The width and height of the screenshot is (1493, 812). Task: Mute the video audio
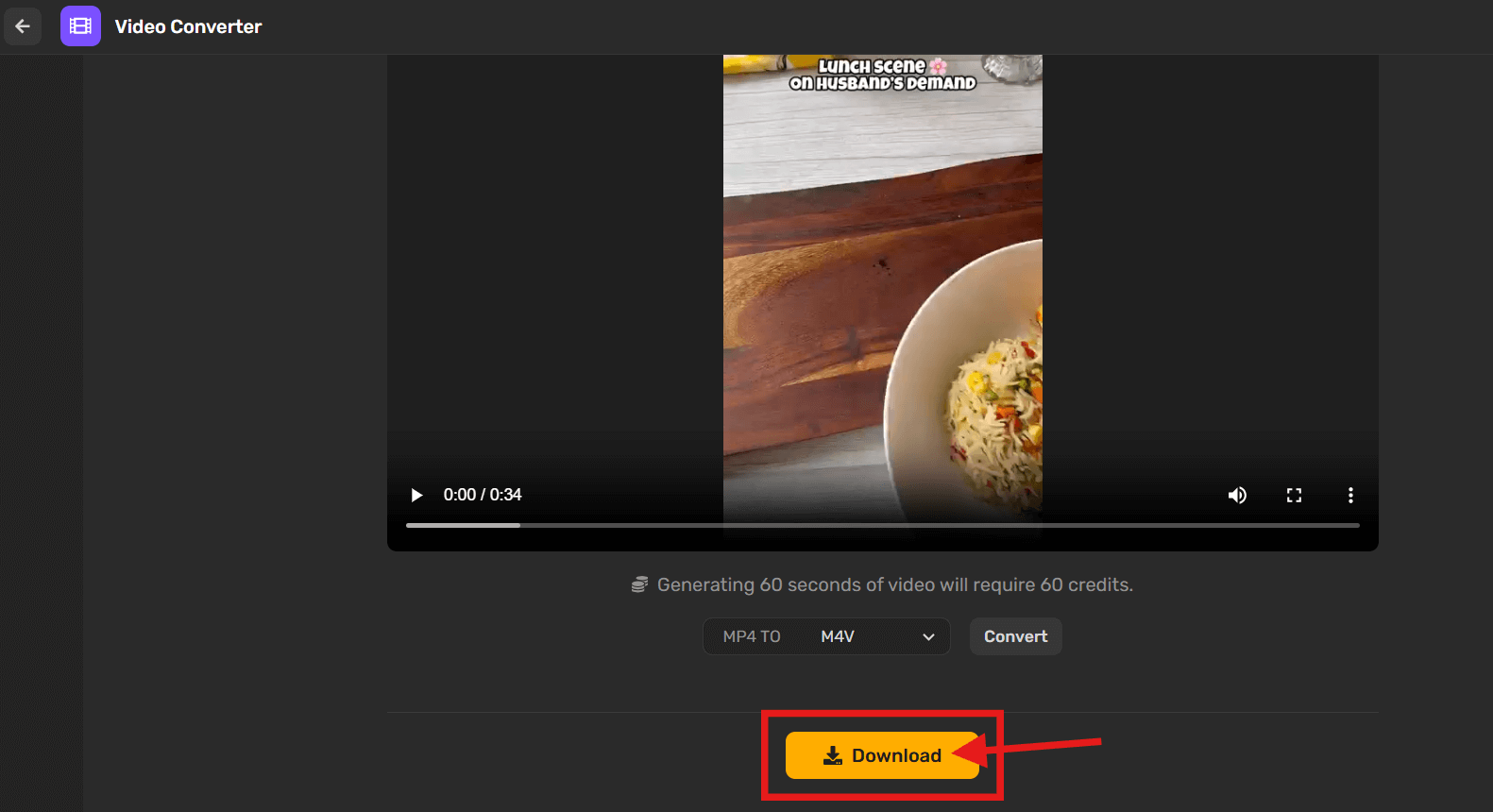[x=1237, y=495]
